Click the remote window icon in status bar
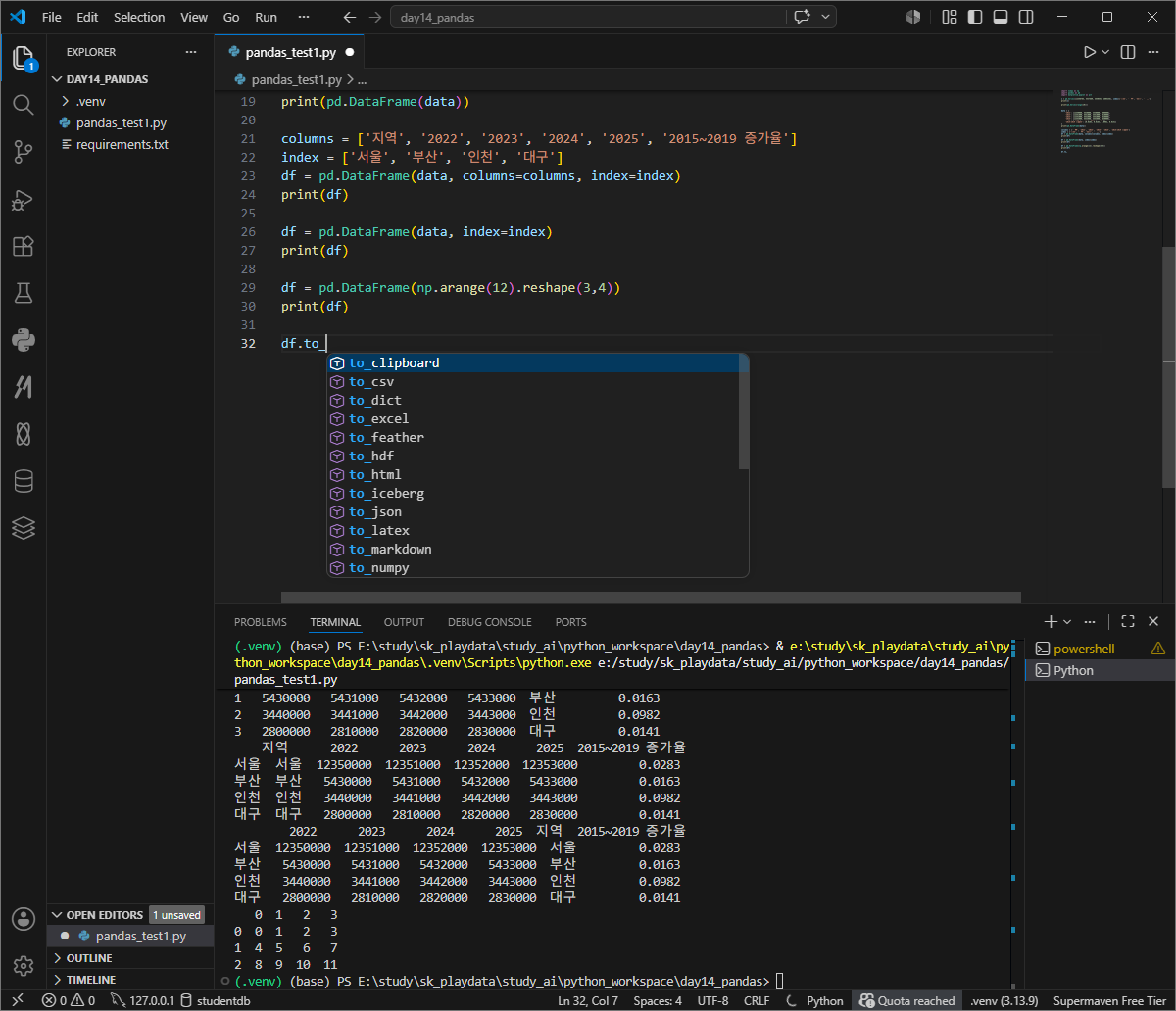Viewport: 1176px width, 1011px height. click(17, 1000)
